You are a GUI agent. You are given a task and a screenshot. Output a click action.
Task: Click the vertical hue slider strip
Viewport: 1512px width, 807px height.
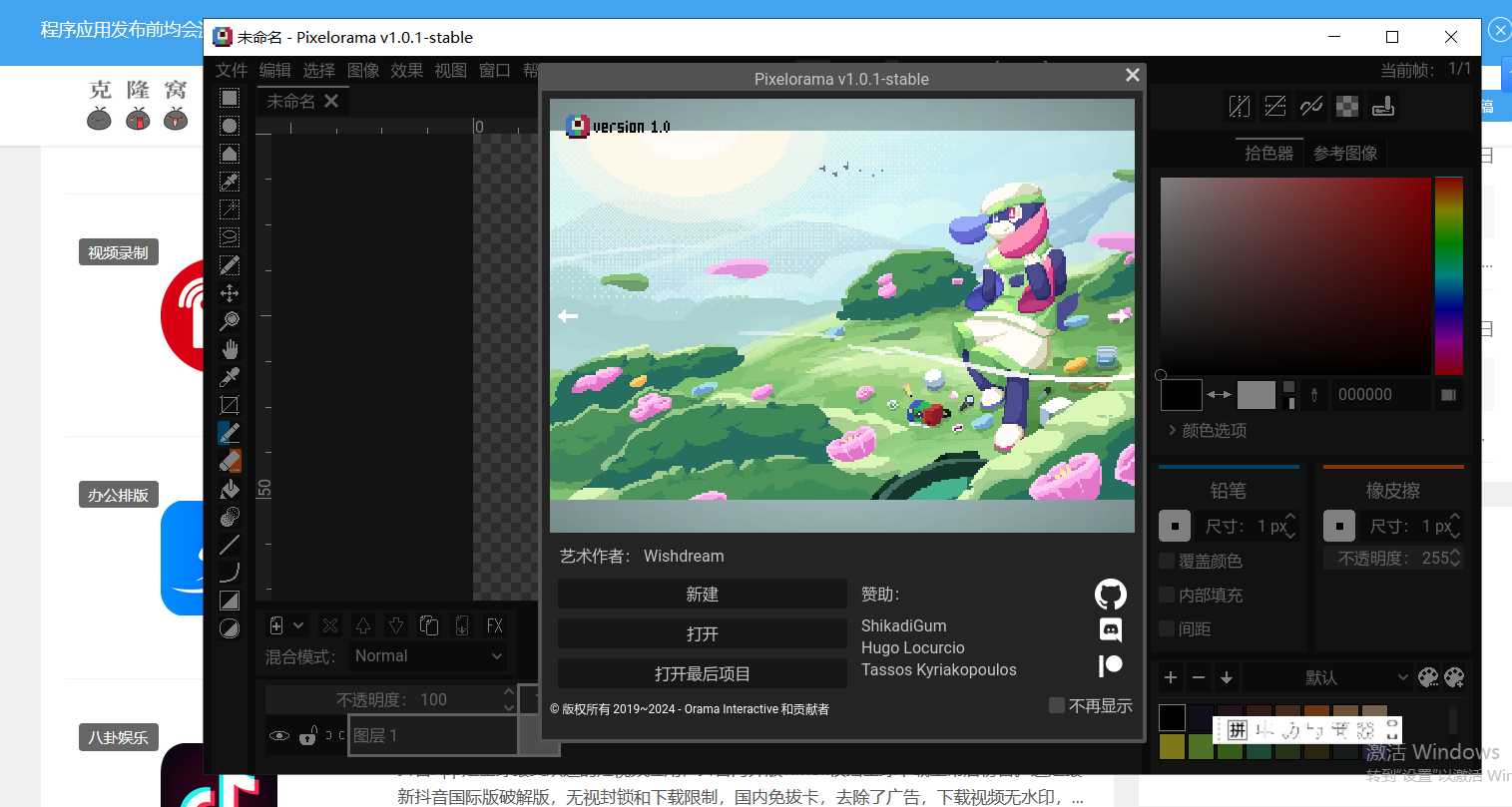[1449, 275]
